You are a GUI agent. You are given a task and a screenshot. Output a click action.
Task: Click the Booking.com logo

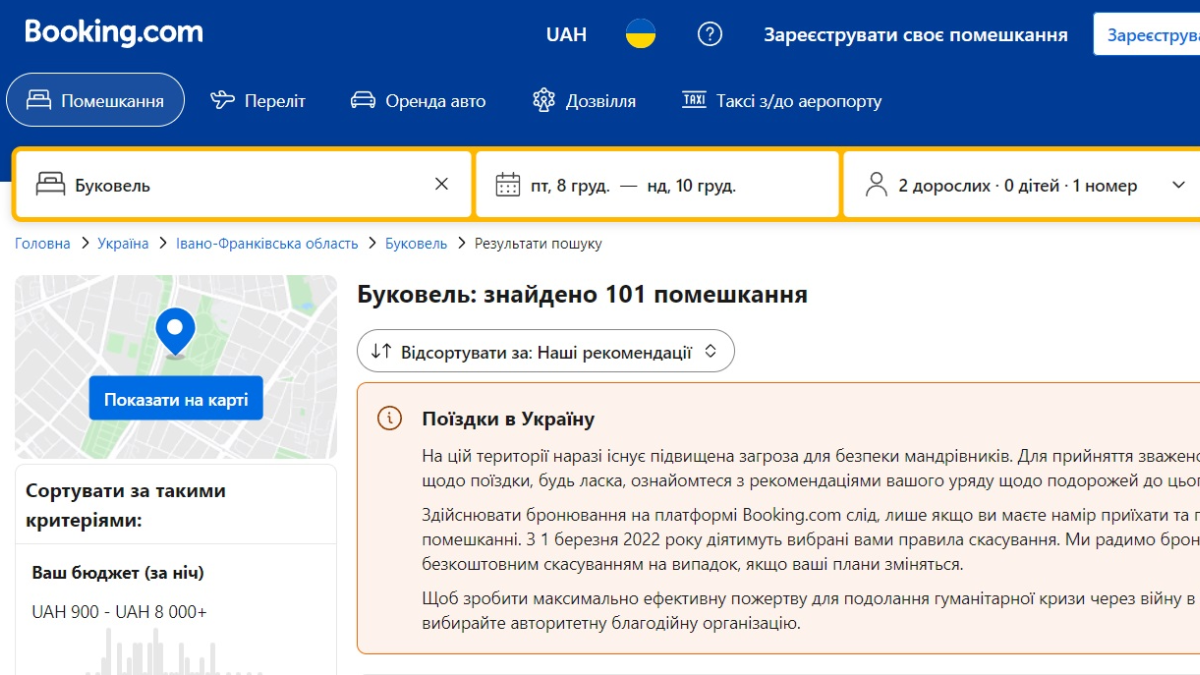tap(113, 33)
